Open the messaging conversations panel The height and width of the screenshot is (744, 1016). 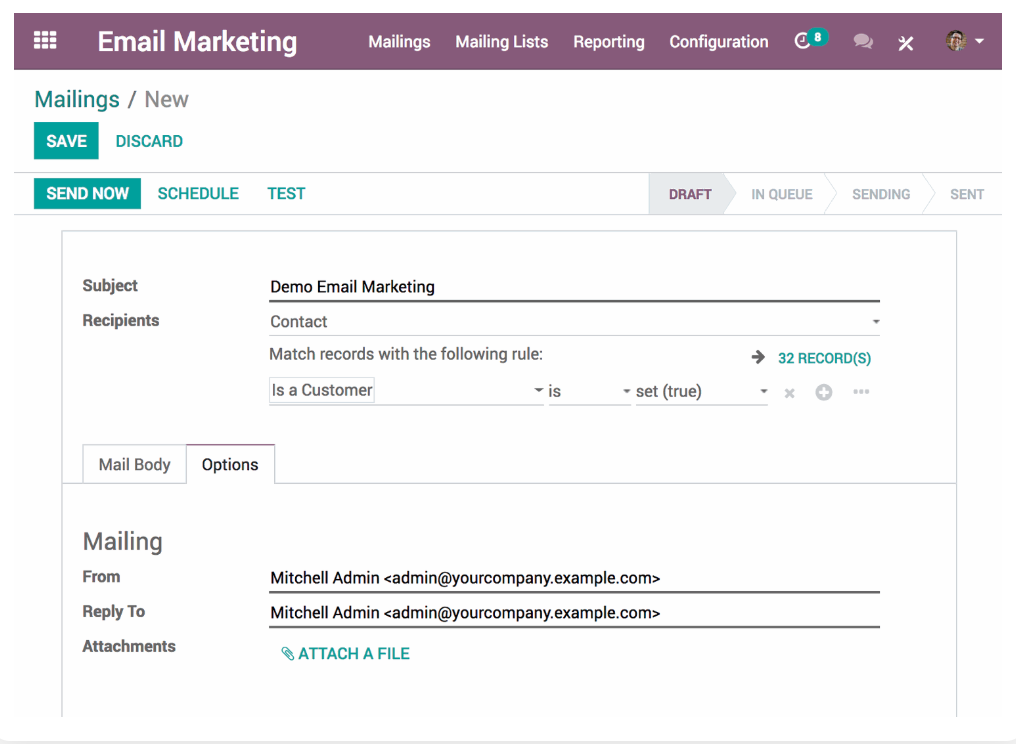point(862,43)
